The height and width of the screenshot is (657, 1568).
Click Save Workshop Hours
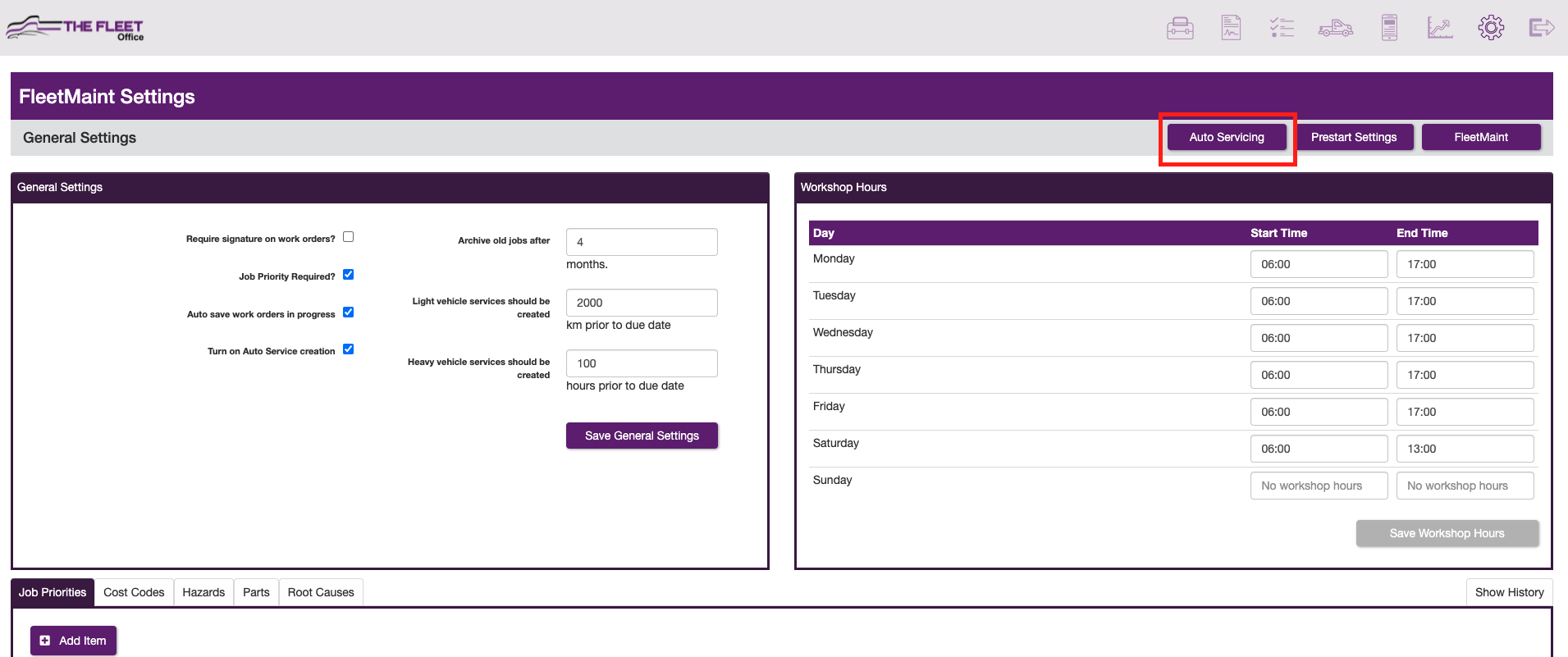(1447, 533)
